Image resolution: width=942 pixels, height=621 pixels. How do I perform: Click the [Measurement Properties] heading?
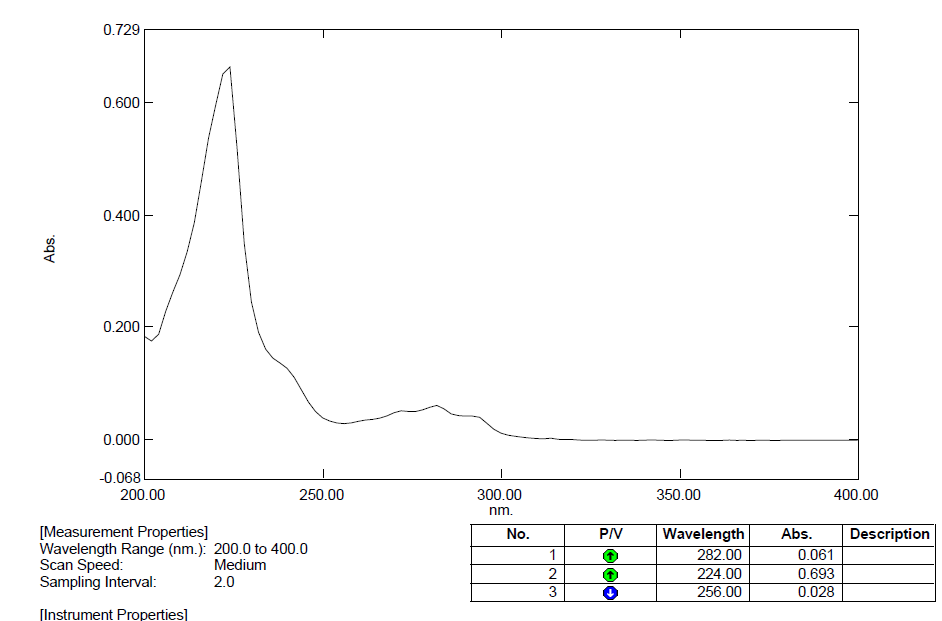coord(123,532)
